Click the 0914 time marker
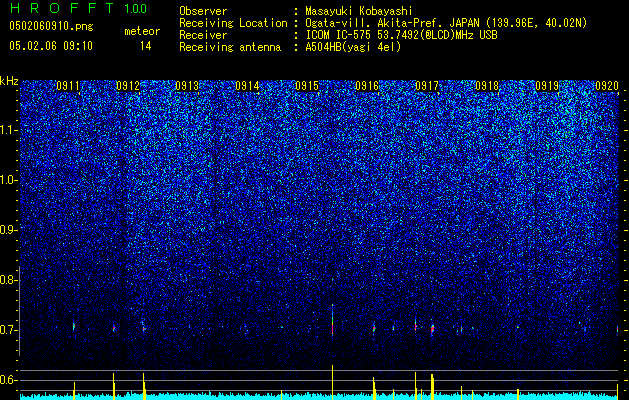Image resolution: width=629 pixels, height=400 pixels. 248,86
